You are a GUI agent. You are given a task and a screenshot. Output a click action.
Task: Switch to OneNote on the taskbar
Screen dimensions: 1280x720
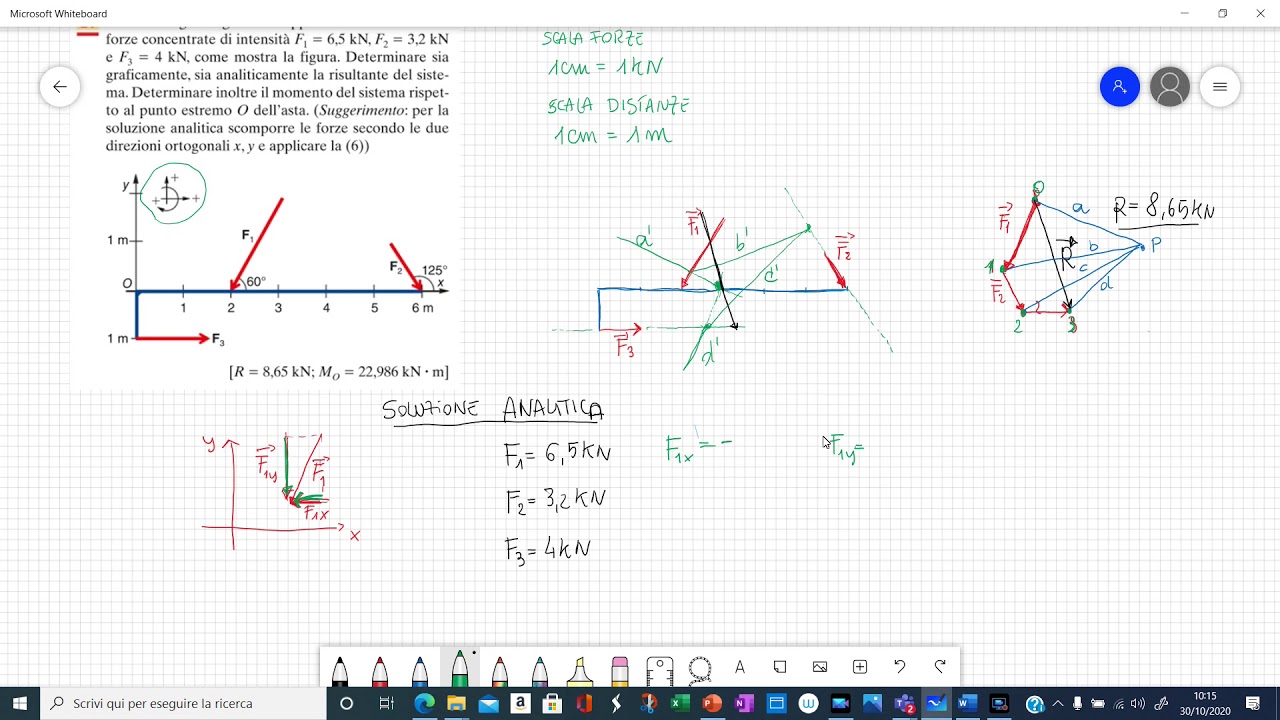[x=744, y=704]
